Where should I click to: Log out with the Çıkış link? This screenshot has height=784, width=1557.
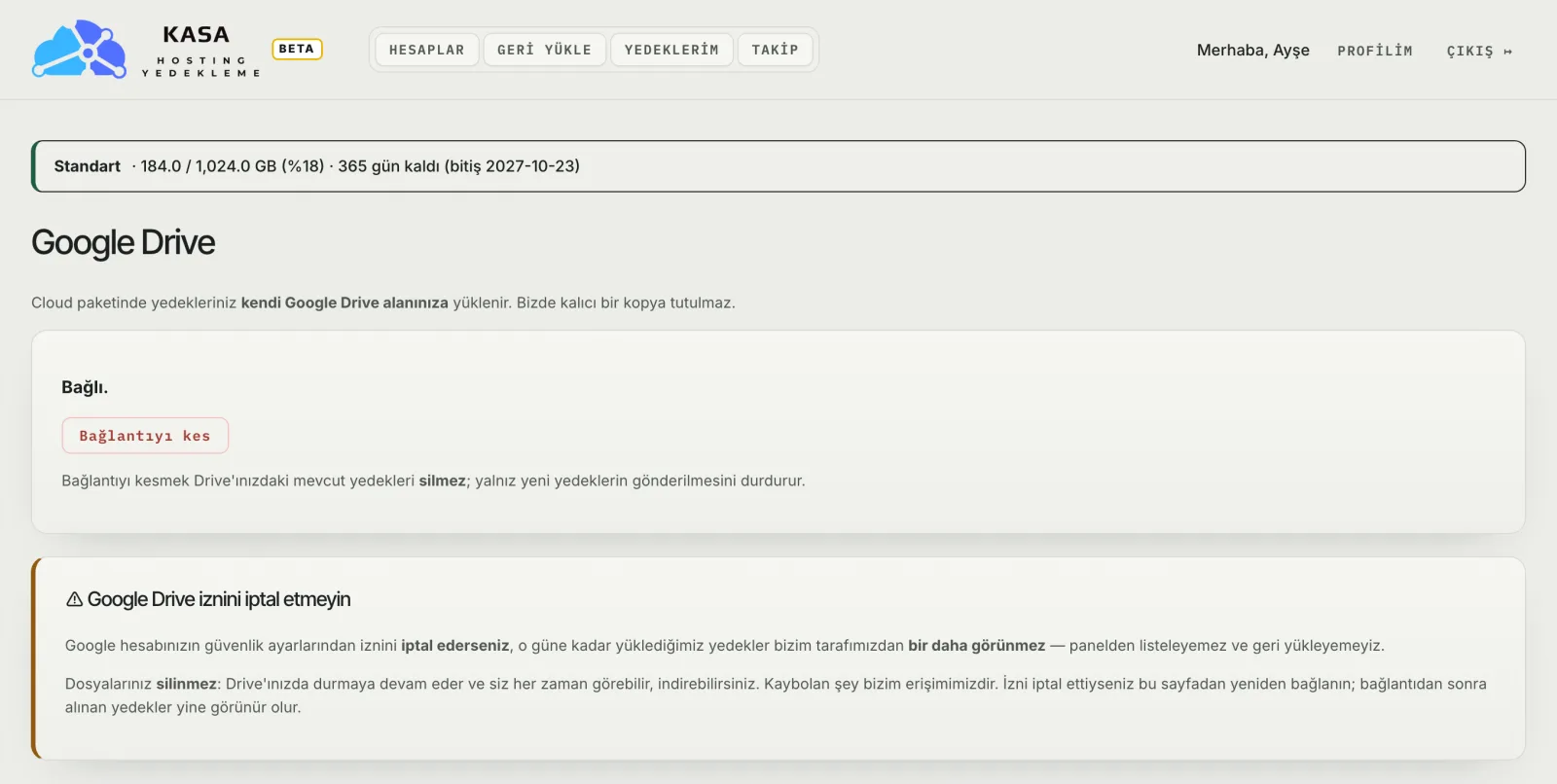pyautogui.click(x=1479, y=51)
